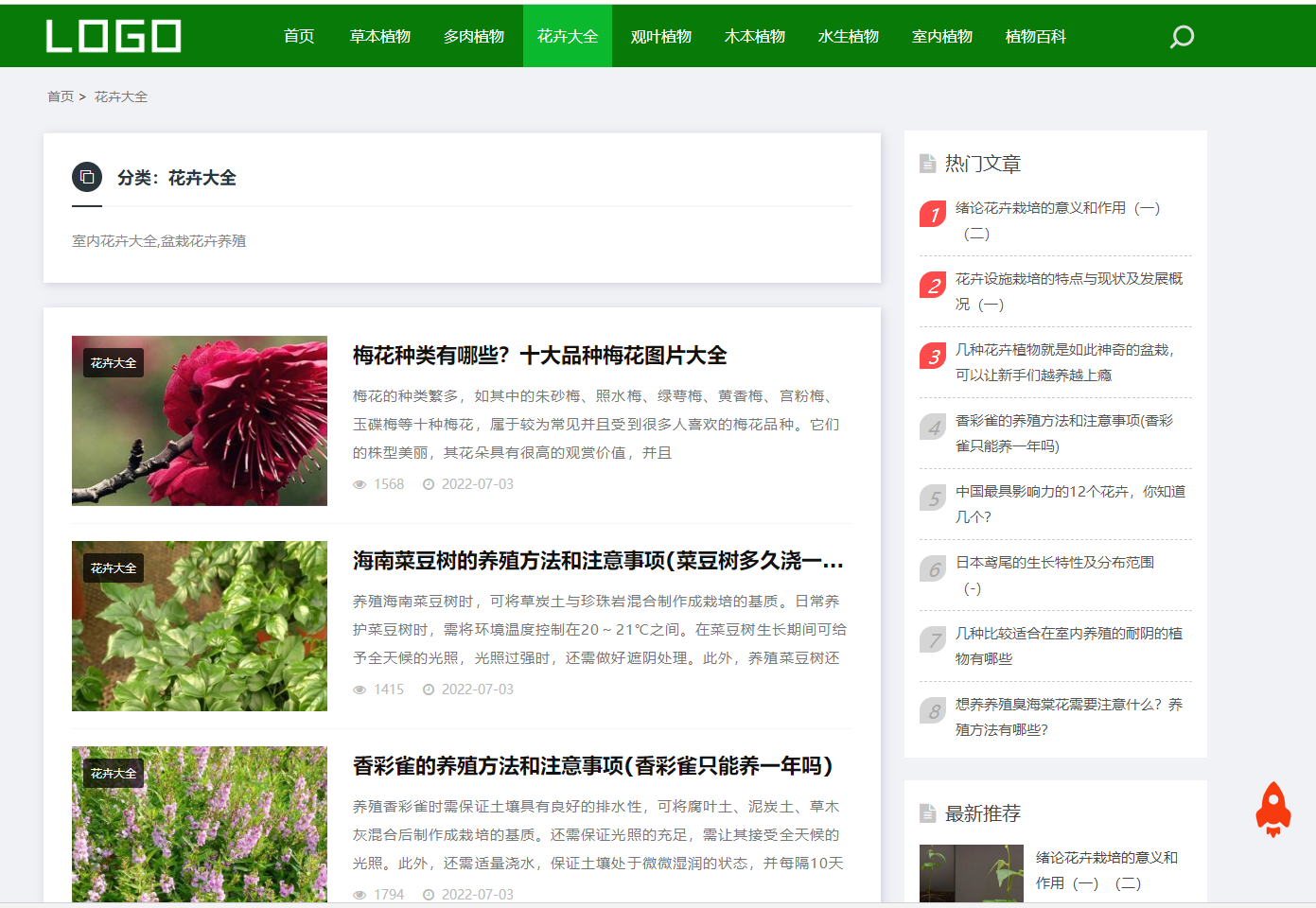Open the 海南菜豆树的养殖方法 article title
This screenshot has width=1316, height=908.
pos(598,561)
